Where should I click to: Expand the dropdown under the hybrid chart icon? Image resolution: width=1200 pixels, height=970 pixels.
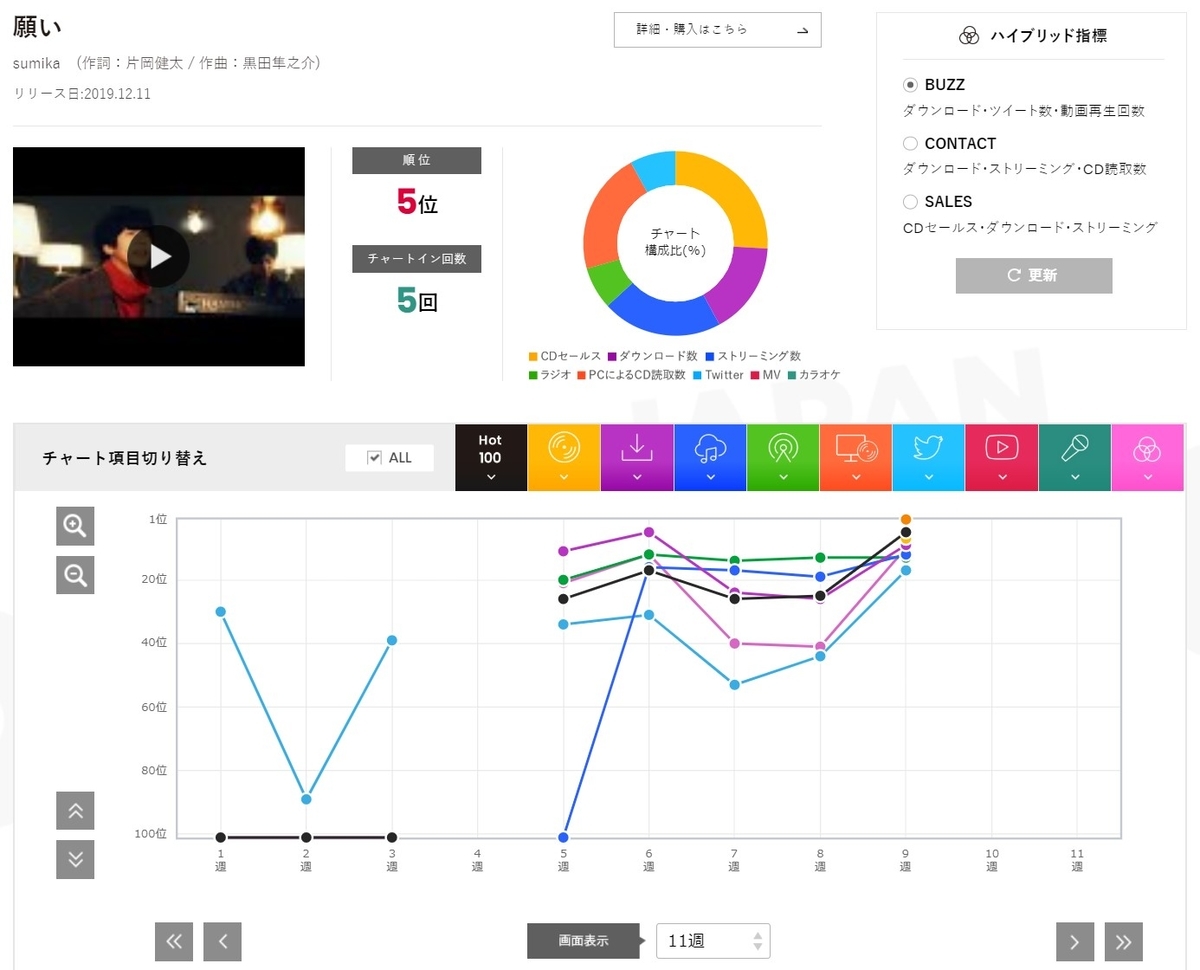1148,475
